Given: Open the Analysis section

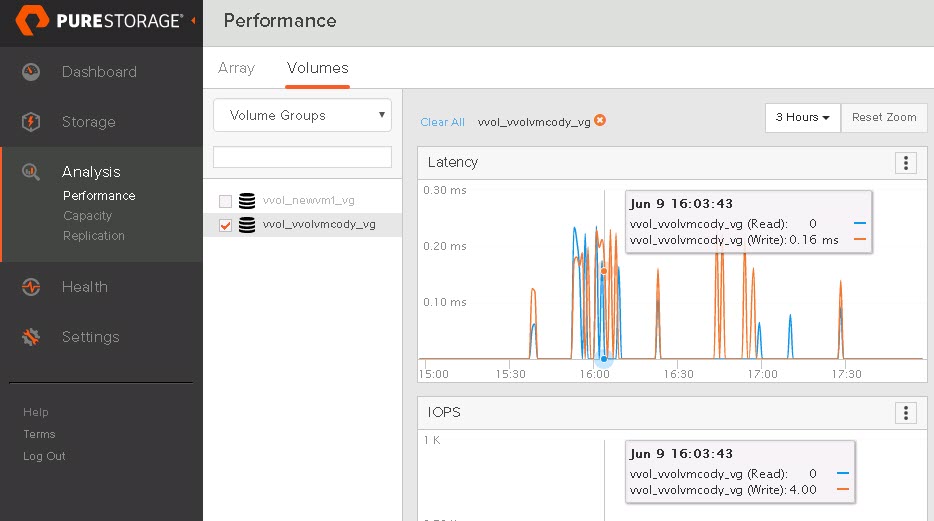Looking at the screenshot, I should (91, 172).
